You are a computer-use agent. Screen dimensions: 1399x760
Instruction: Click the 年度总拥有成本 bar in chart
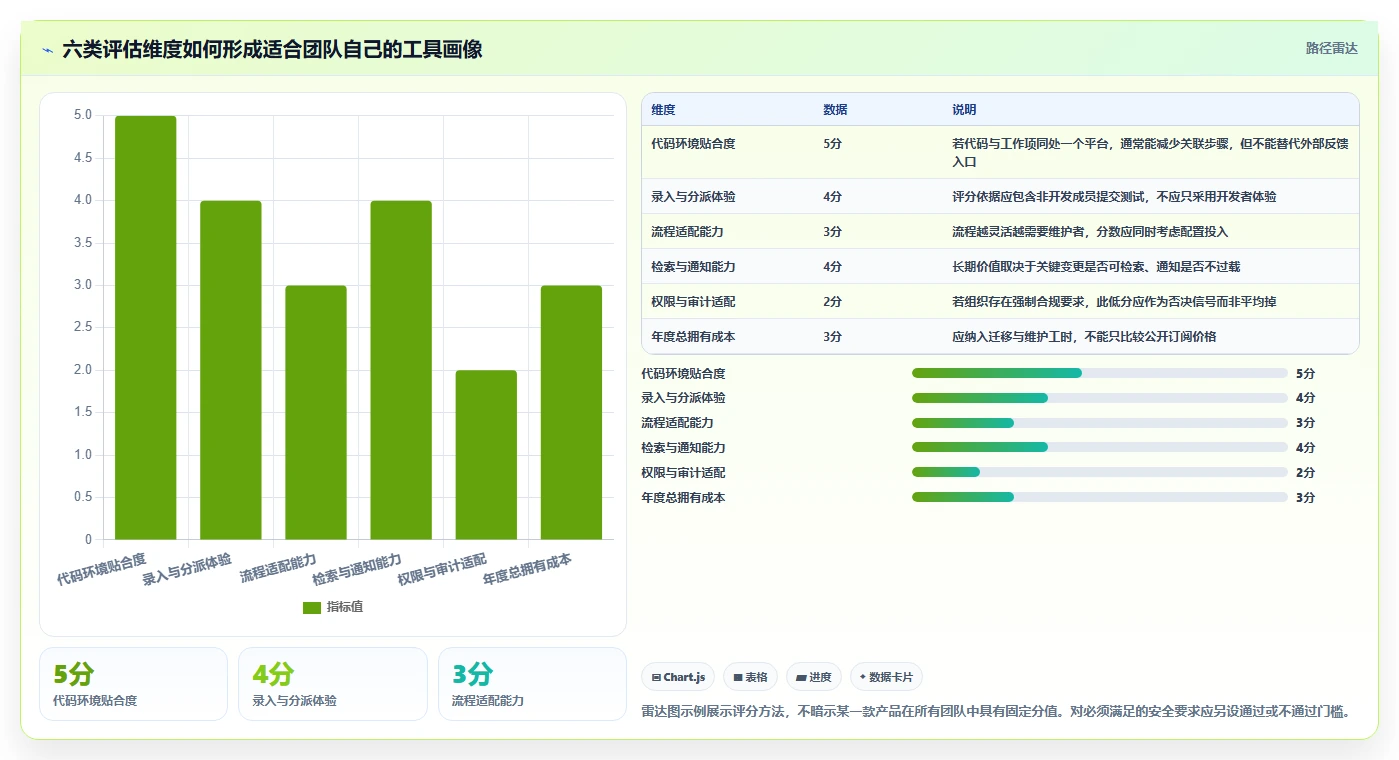(571, 413)
